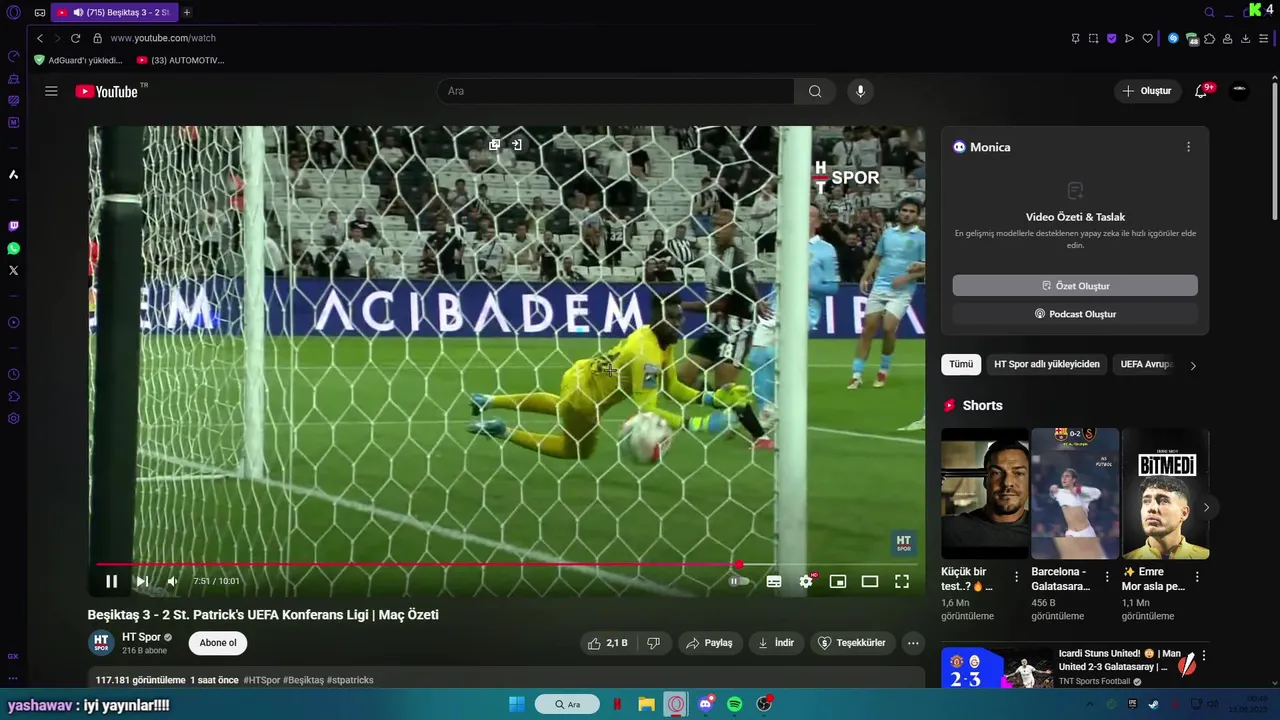The image size is (1280, 720).
Task: Click the YouTube search magnifier button
Action: [x=815, y=91]
